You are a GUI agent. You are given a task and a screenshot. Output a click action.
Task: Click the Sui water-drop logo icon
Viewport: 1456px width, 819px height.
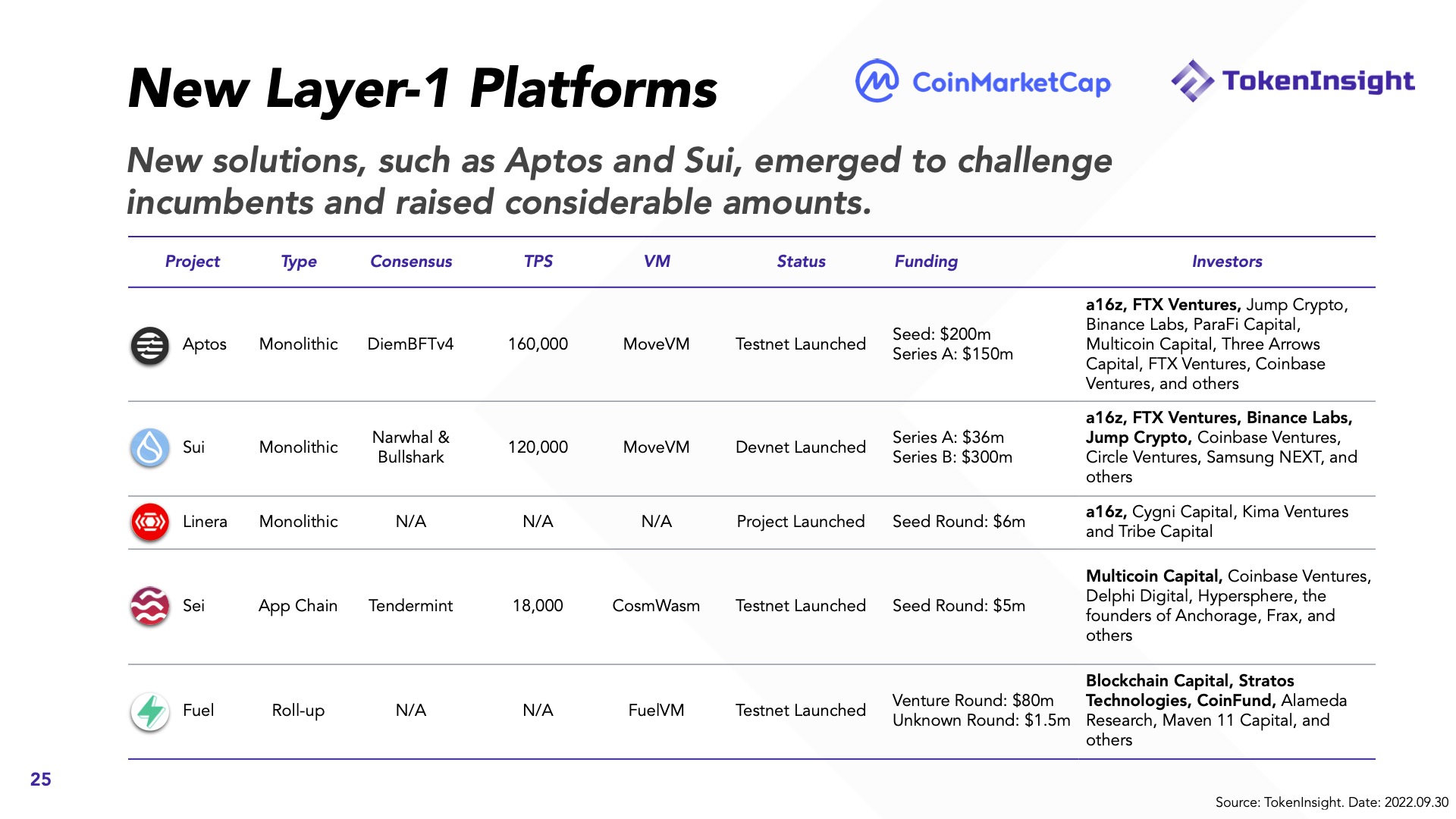tap(150, 447)
